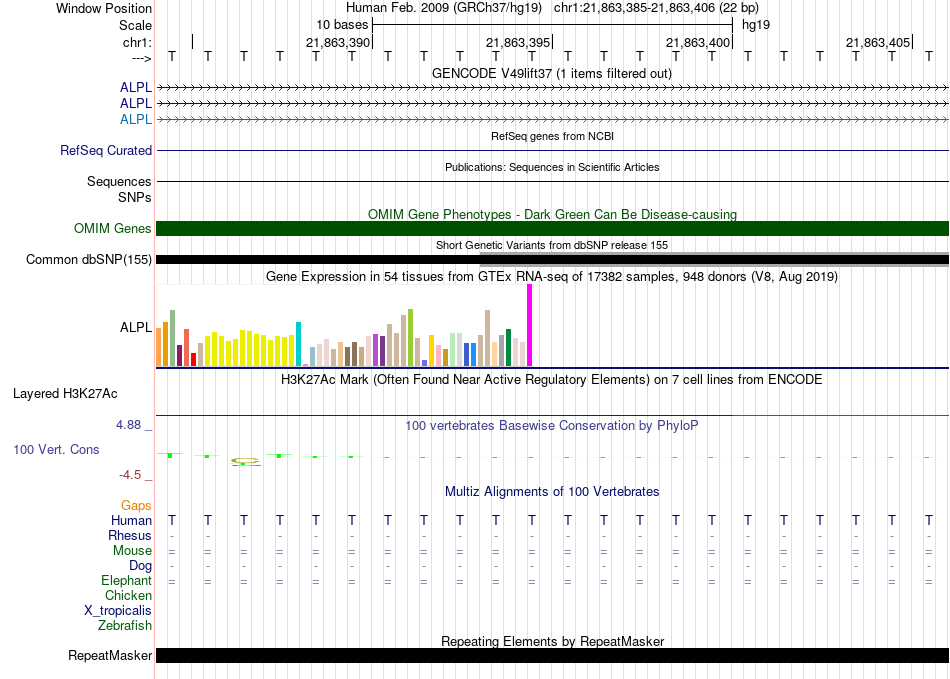Select the Mouse species label
This screenshot has width=950, height=679.
pyautogui.click(x=132, y=551)
